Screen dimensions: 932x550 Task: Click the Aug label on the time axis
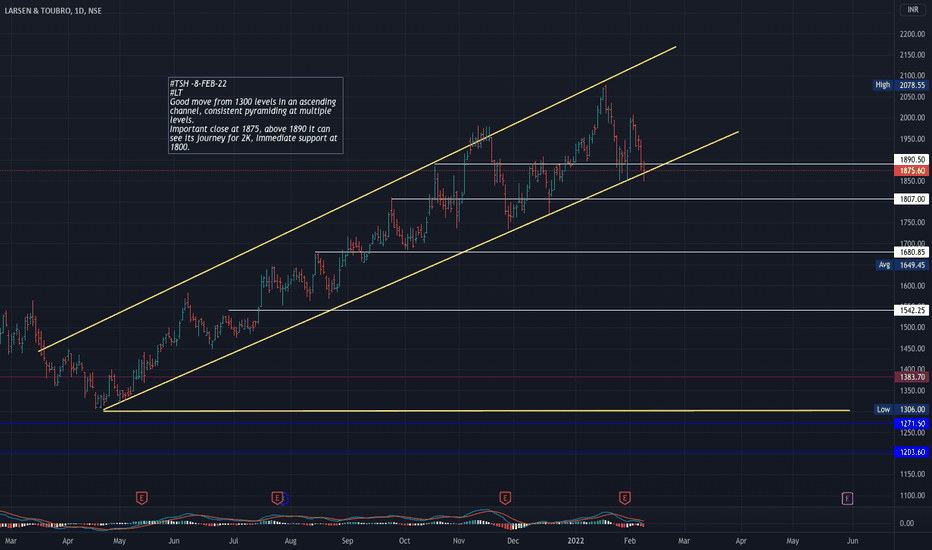[x=290, y=541]
